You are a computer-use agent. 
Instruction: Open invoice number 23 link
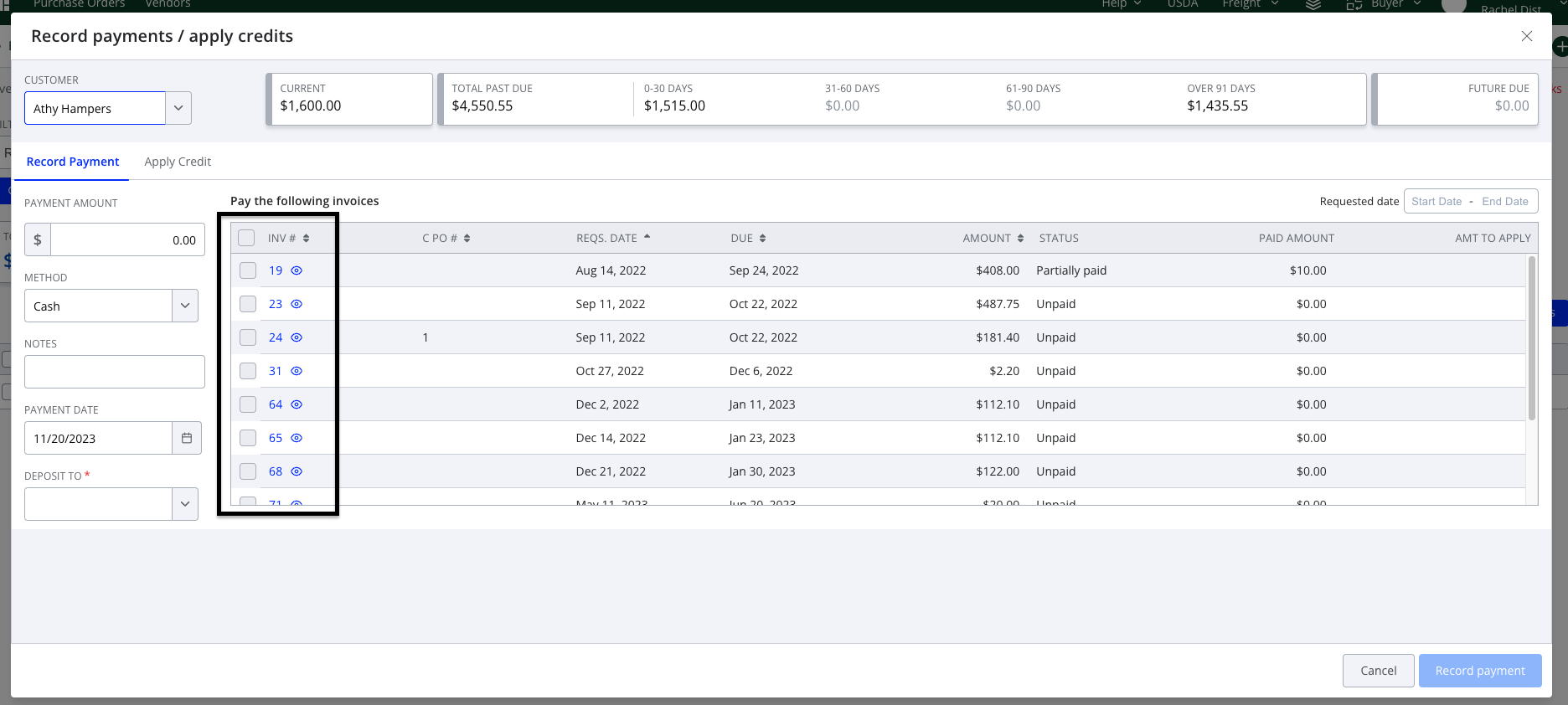coord(276,304)
